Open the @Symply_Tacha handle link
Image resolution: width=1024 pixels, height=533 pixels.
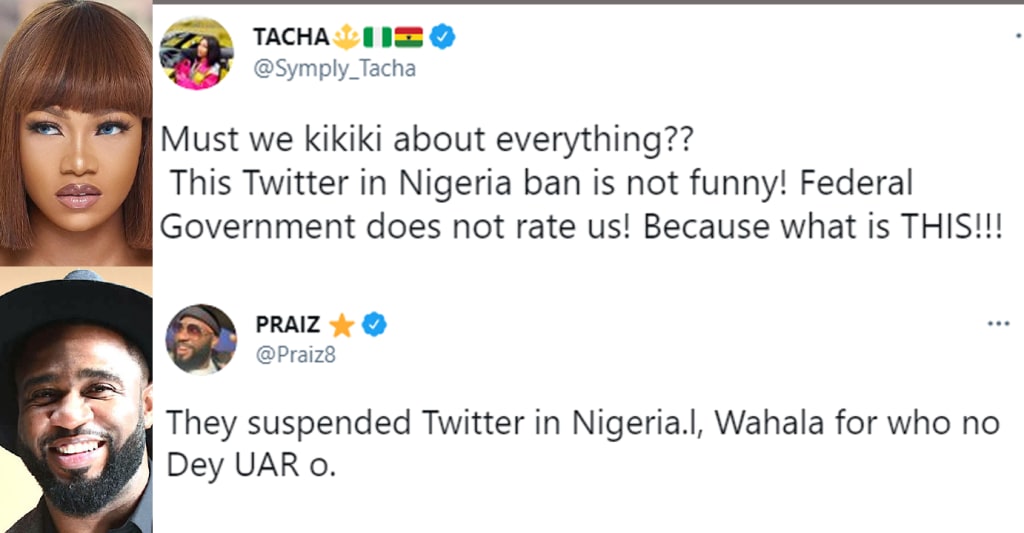tap(335, 68)
